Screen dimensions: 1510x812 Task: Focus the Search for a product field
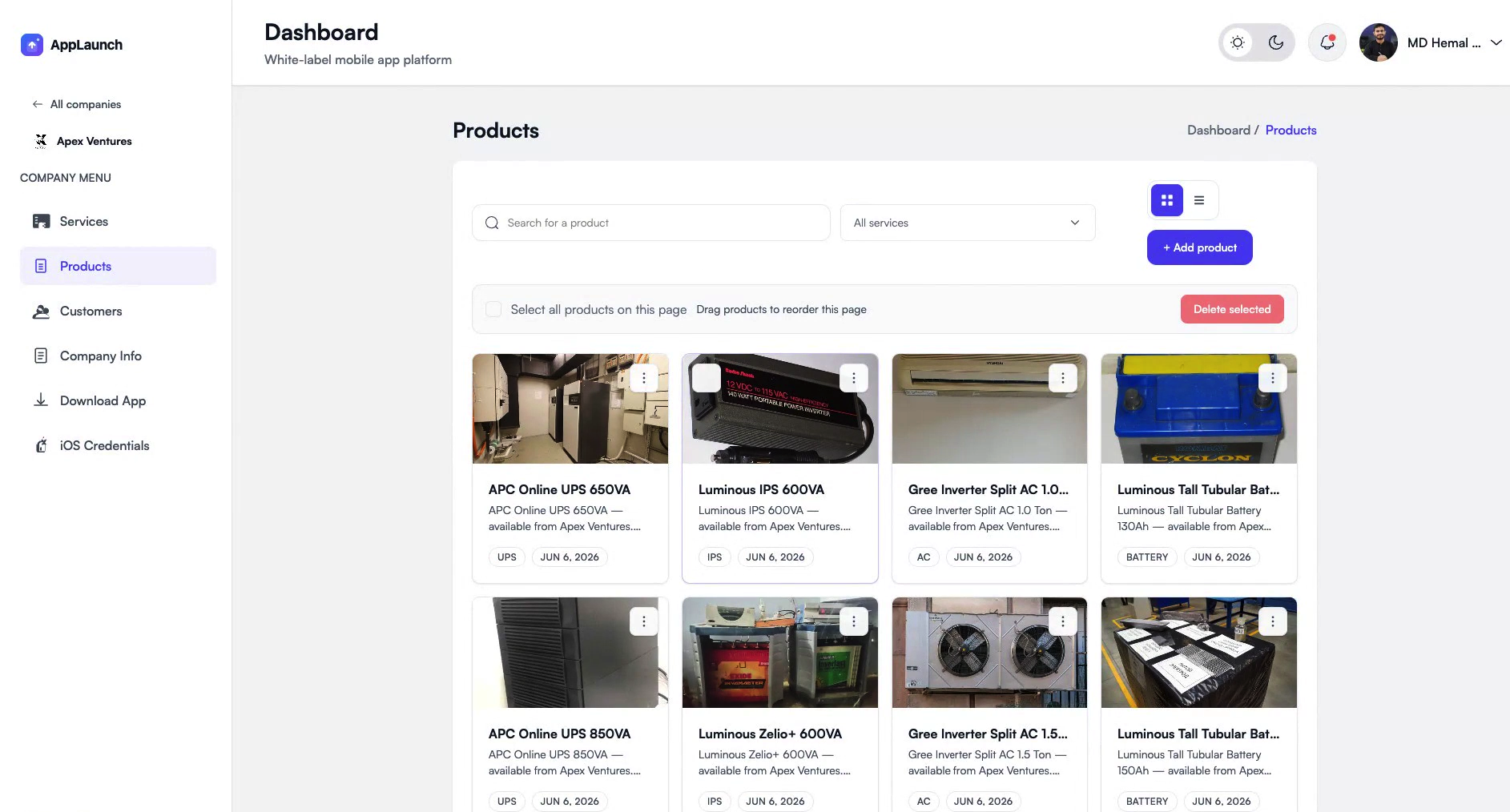coord(651,223)
